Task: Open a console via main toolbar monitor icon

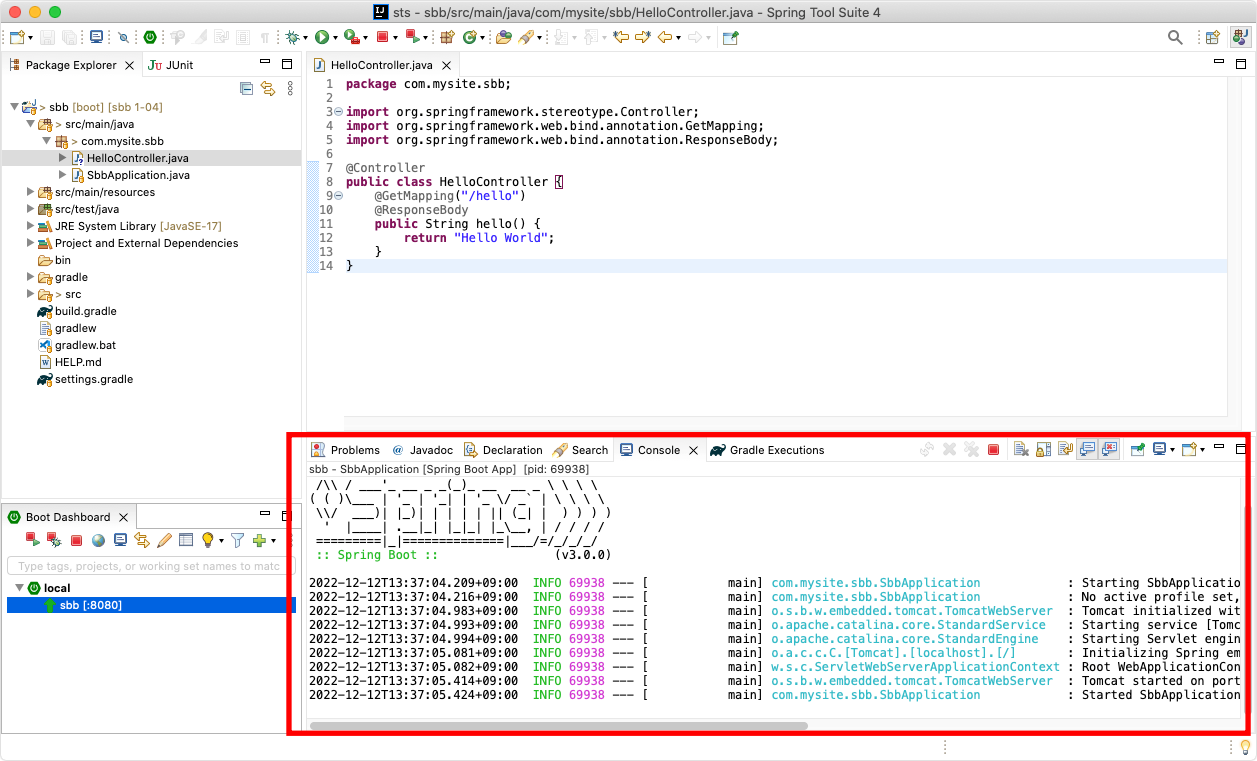Action: [x=96, y=37]
